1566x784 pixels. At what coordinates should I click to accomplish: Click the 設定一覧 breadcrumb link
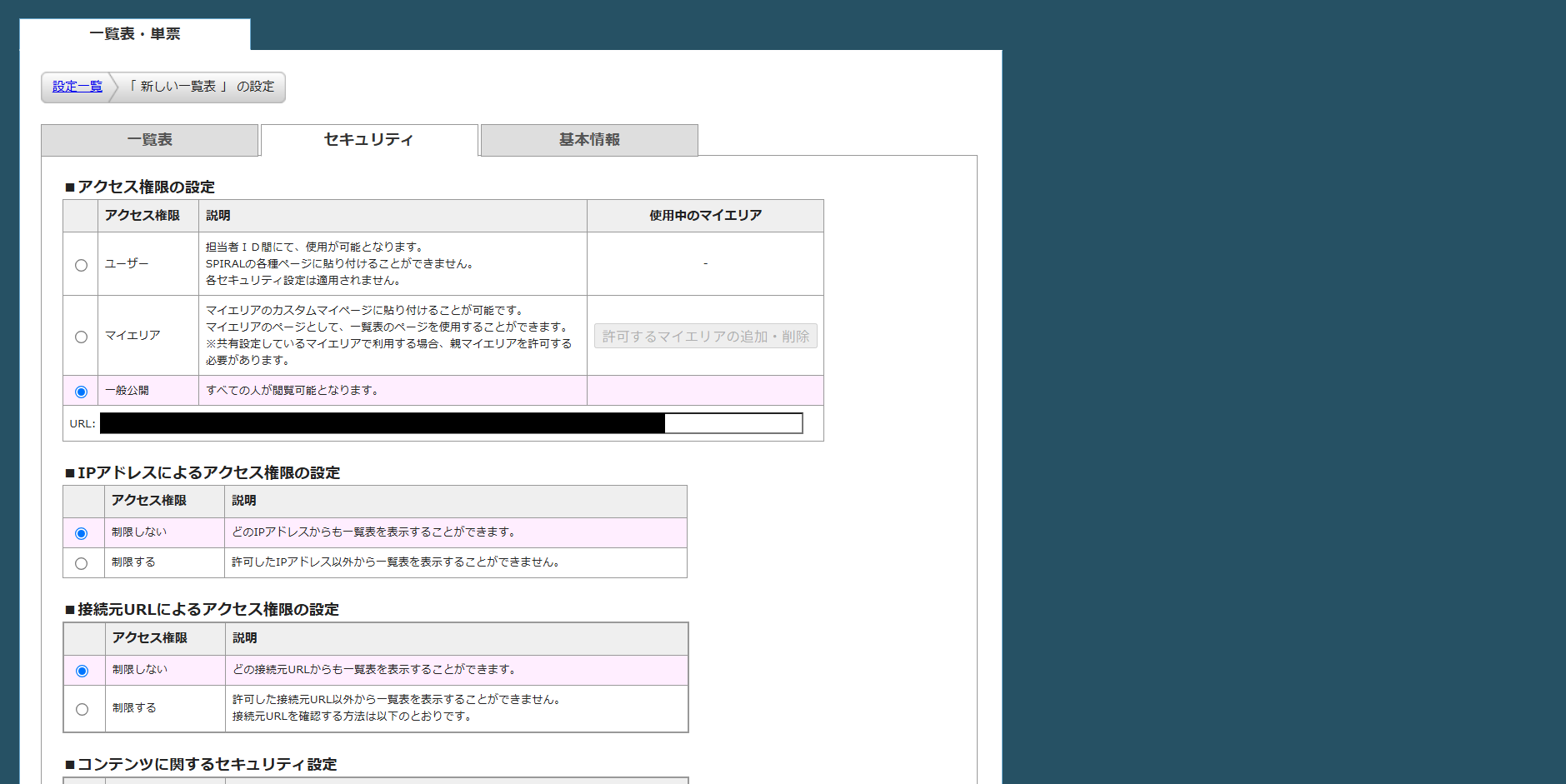pos(78,87)
